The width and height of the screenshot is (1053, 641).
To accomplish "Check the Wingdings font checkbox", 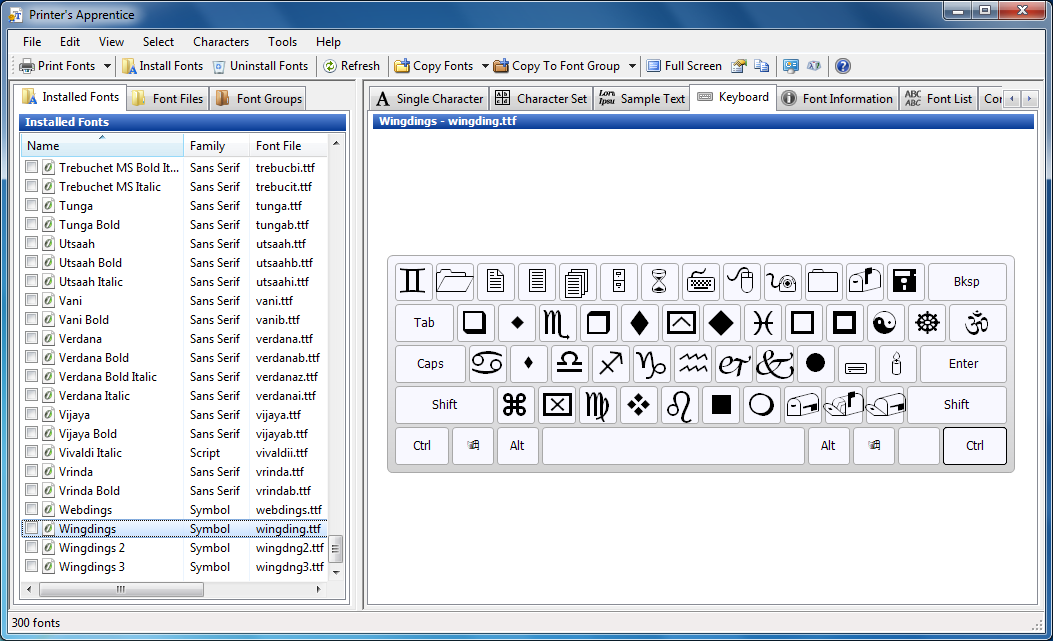I will [x=32, y=529].
